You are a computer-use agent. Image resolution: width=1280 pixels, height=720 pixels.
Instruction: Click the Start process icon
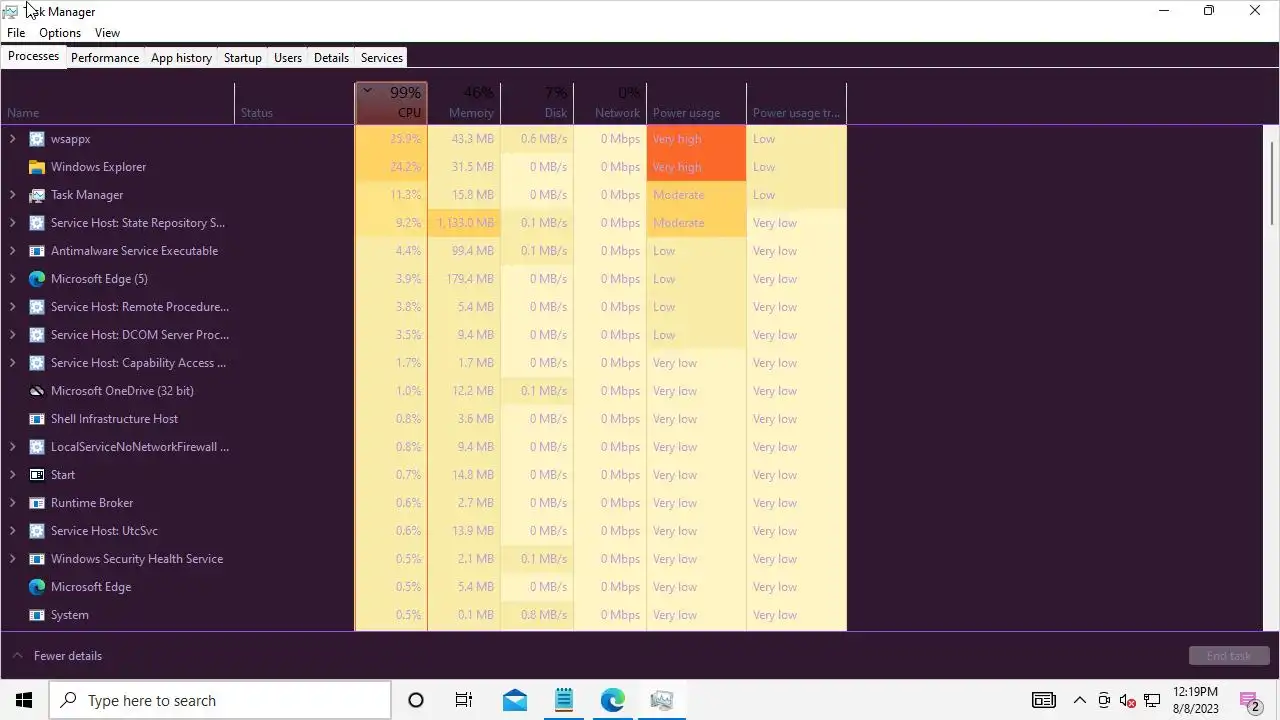tap(37, 475)
